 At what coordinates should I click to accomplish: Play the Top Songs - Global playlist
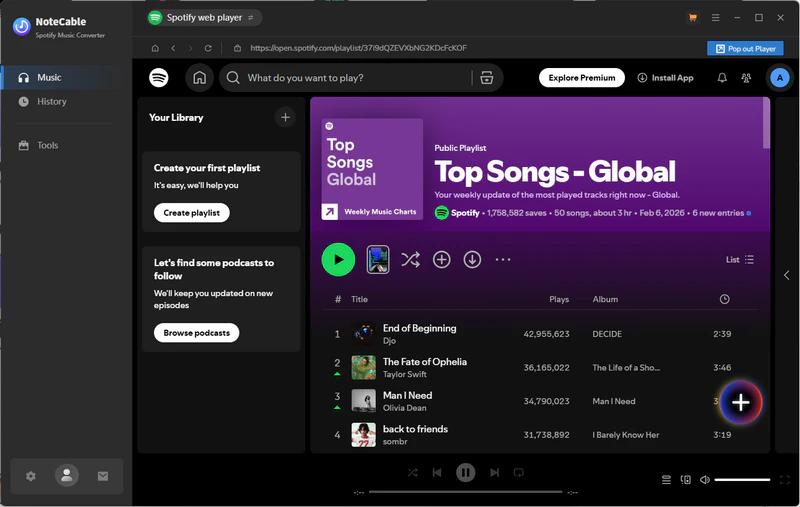(338, 260)
